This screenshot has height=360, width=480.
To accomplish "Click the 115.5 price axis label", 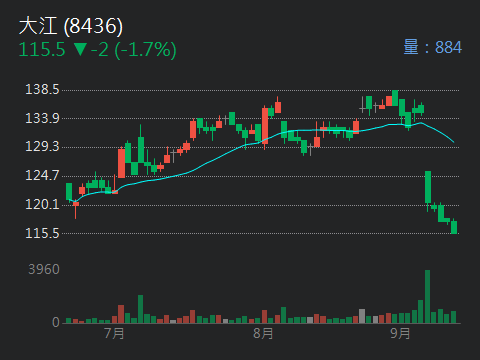I will (x=42, y=233).
